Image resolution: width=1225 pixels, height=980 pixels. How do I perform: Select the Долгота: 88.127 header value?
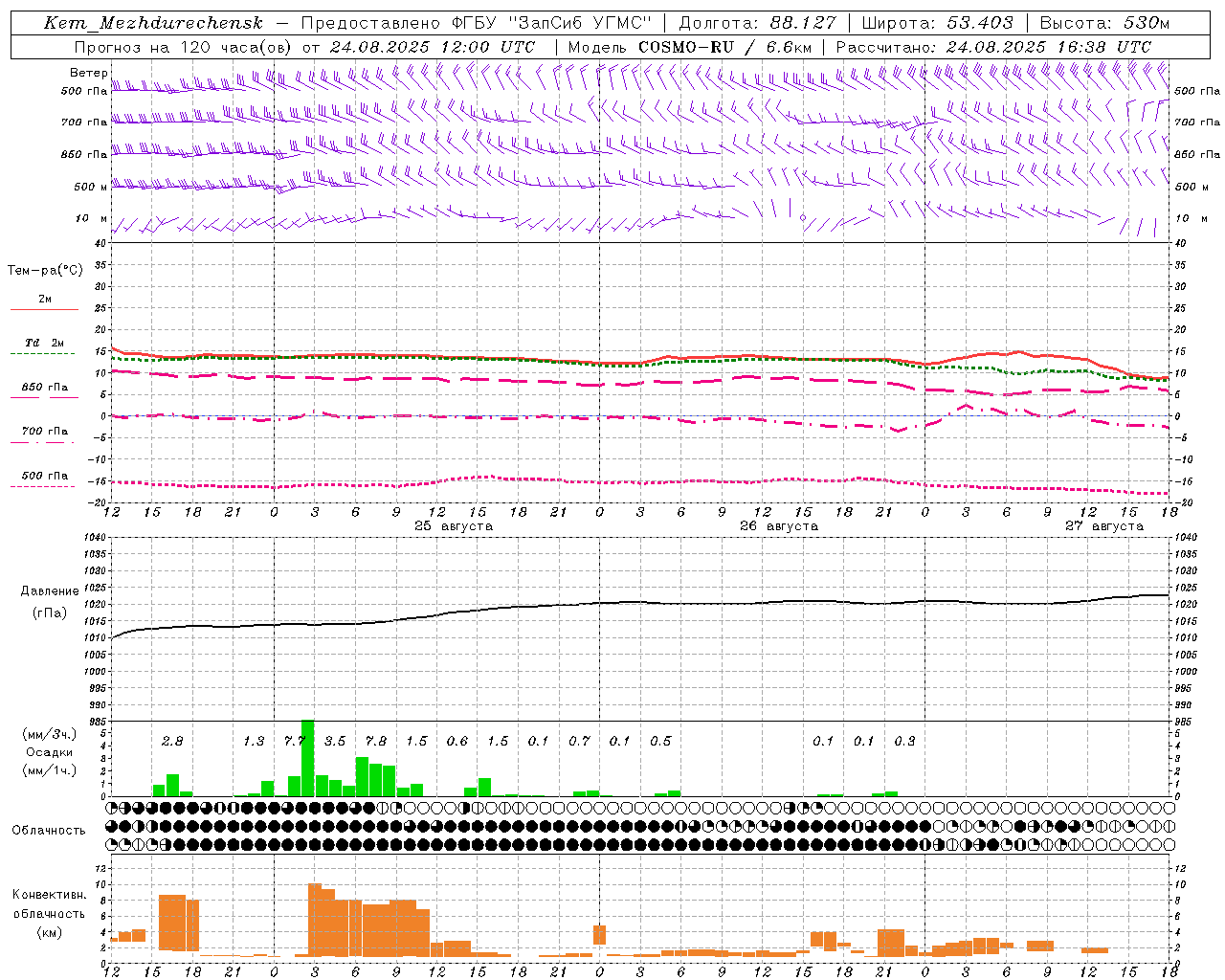click(x=757, y=23)
